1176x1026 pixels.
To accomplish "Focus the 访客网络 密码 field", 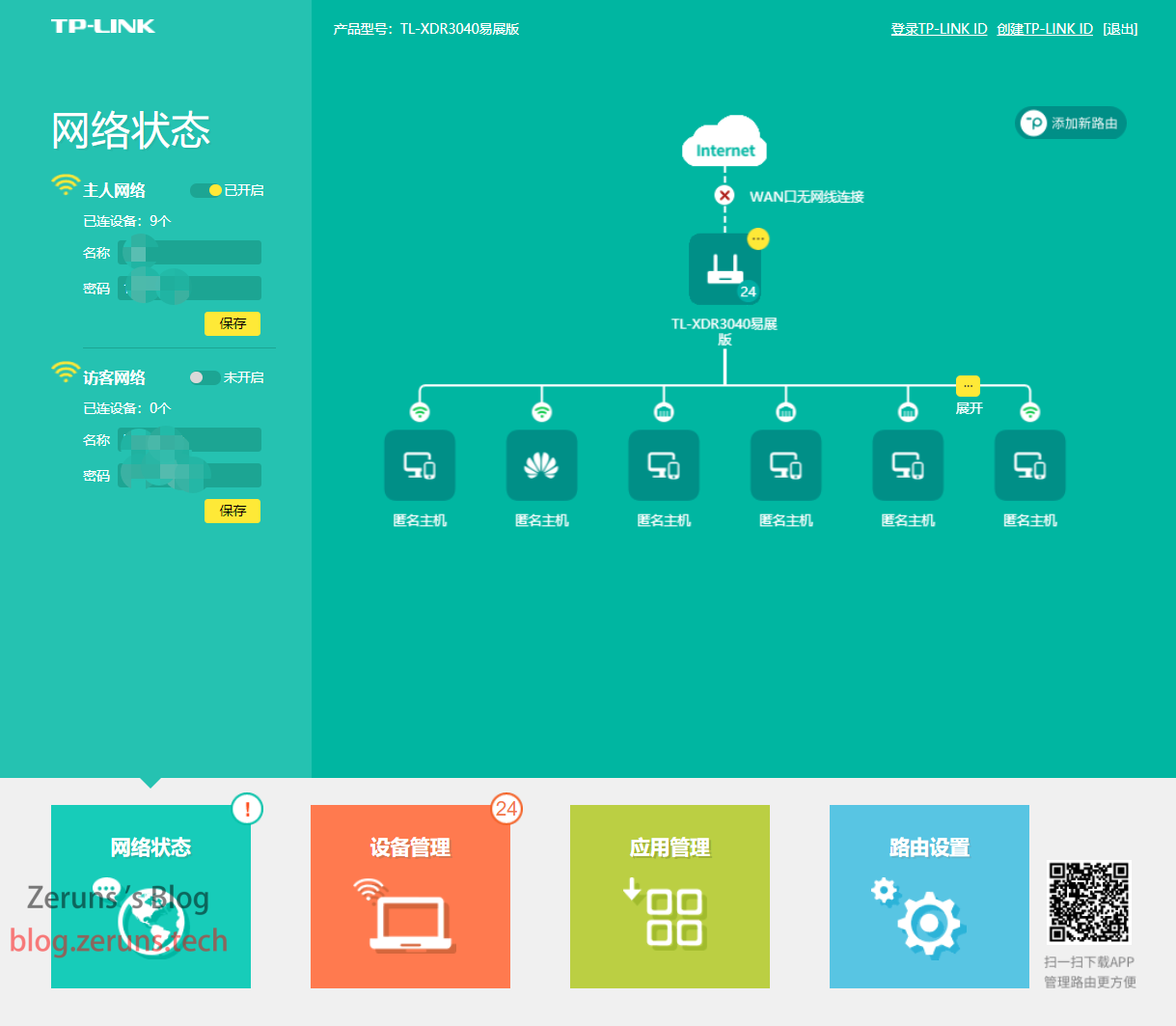I will tap(190, 475).
